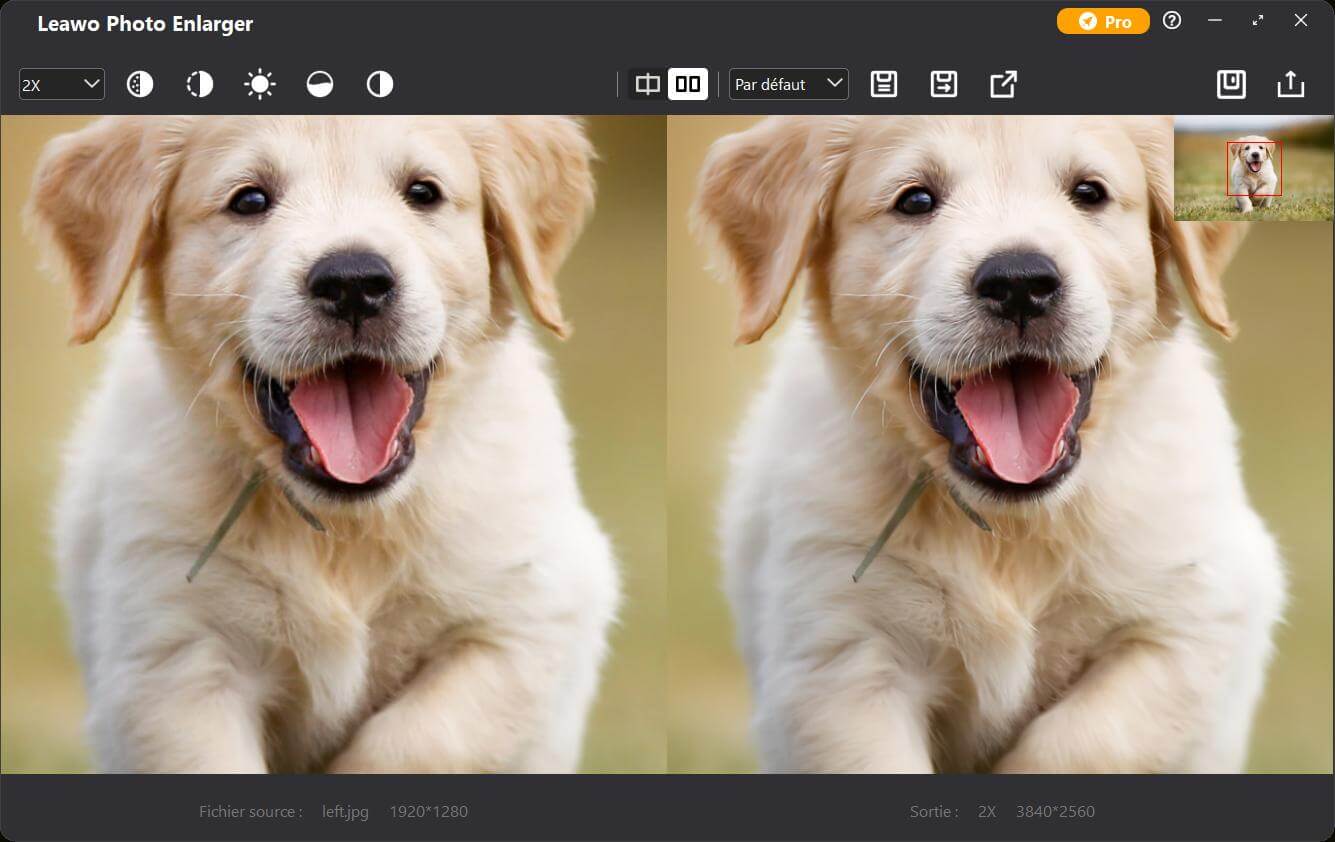Adjust brightness with the sun icon

click(x=260, y=85)
